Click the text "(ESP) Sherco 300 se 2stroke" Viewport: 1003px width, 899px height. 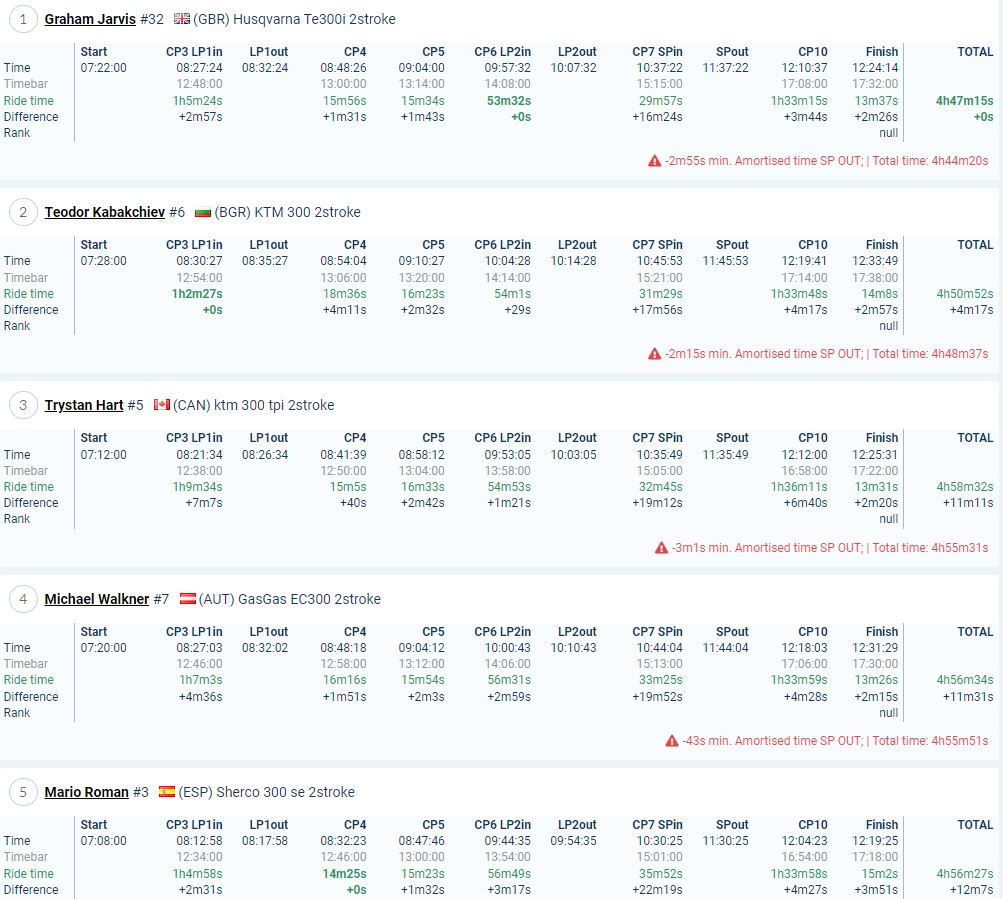tap(267, 792)
